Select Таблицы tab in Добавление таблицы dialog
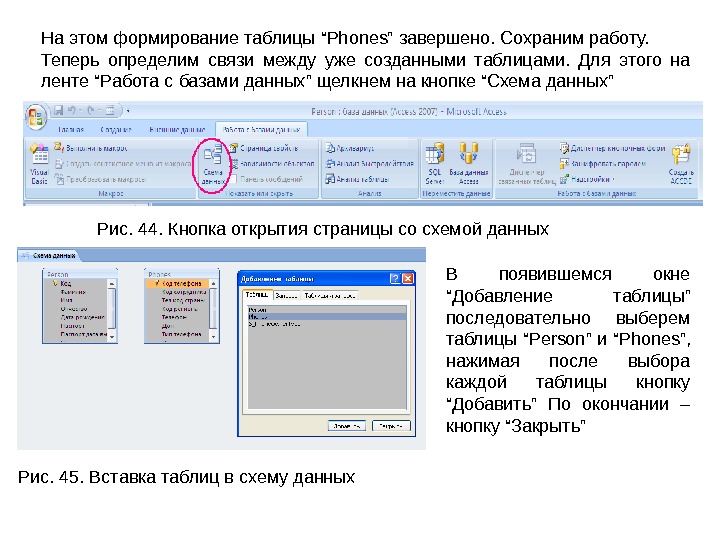The width and height of the screenshot is (720, 540). pos(257,295)
